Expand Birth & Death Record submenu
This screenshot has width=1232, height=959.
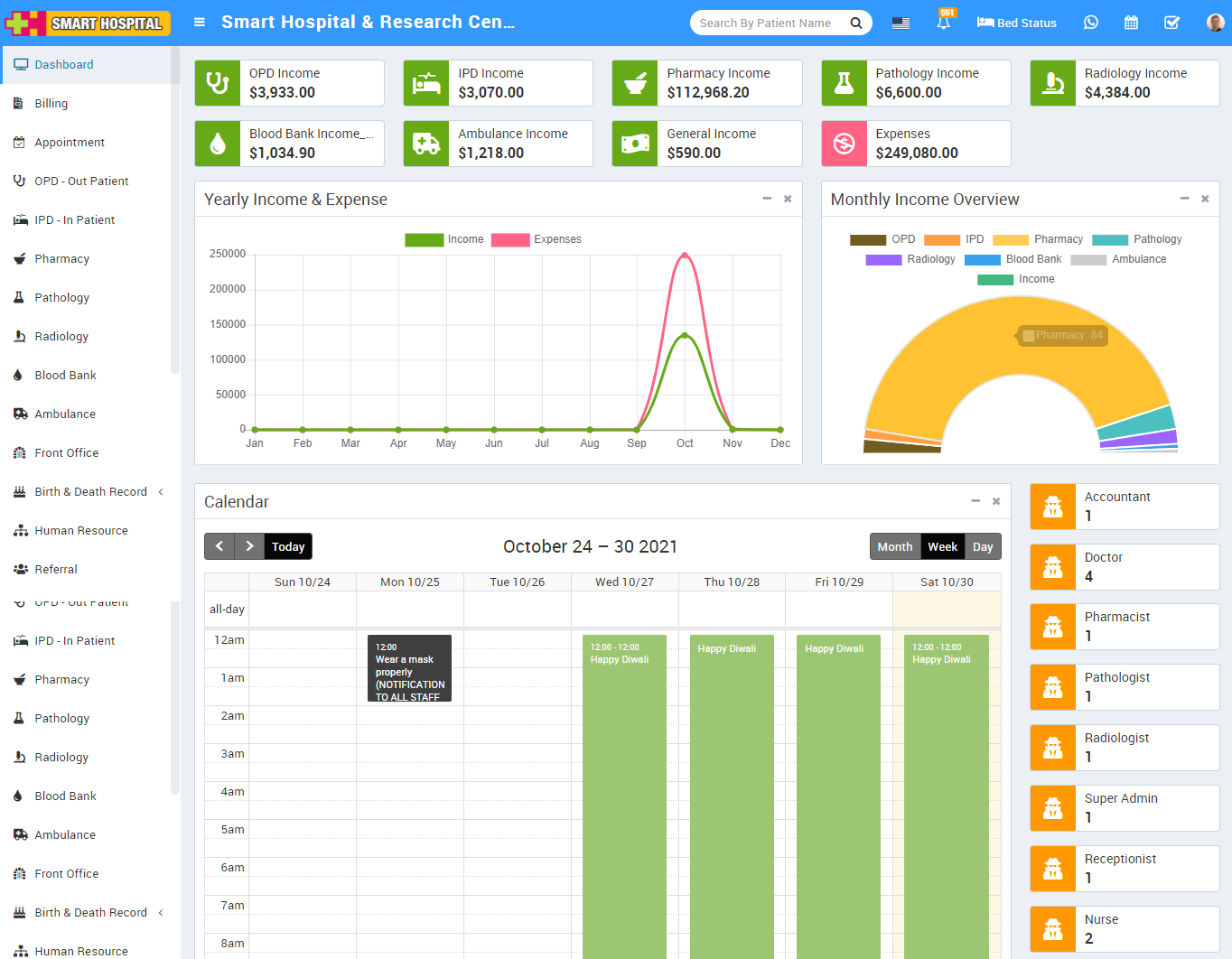tap(90, 492)
